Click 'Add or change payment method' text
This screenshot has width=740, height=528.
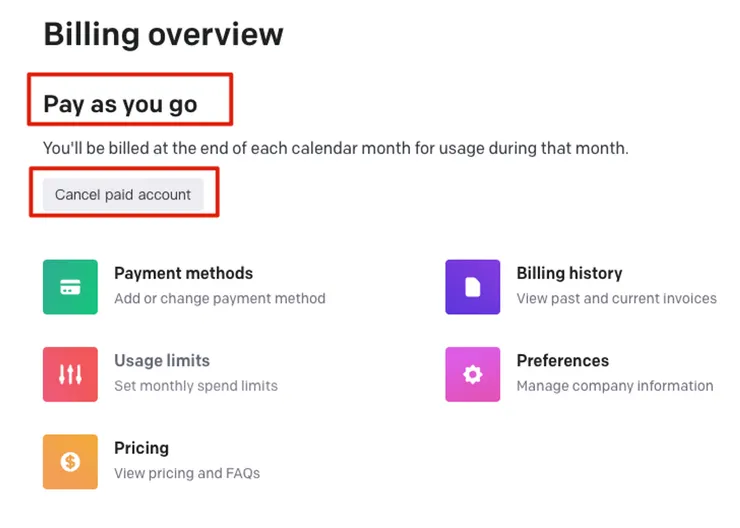[219, 298]
